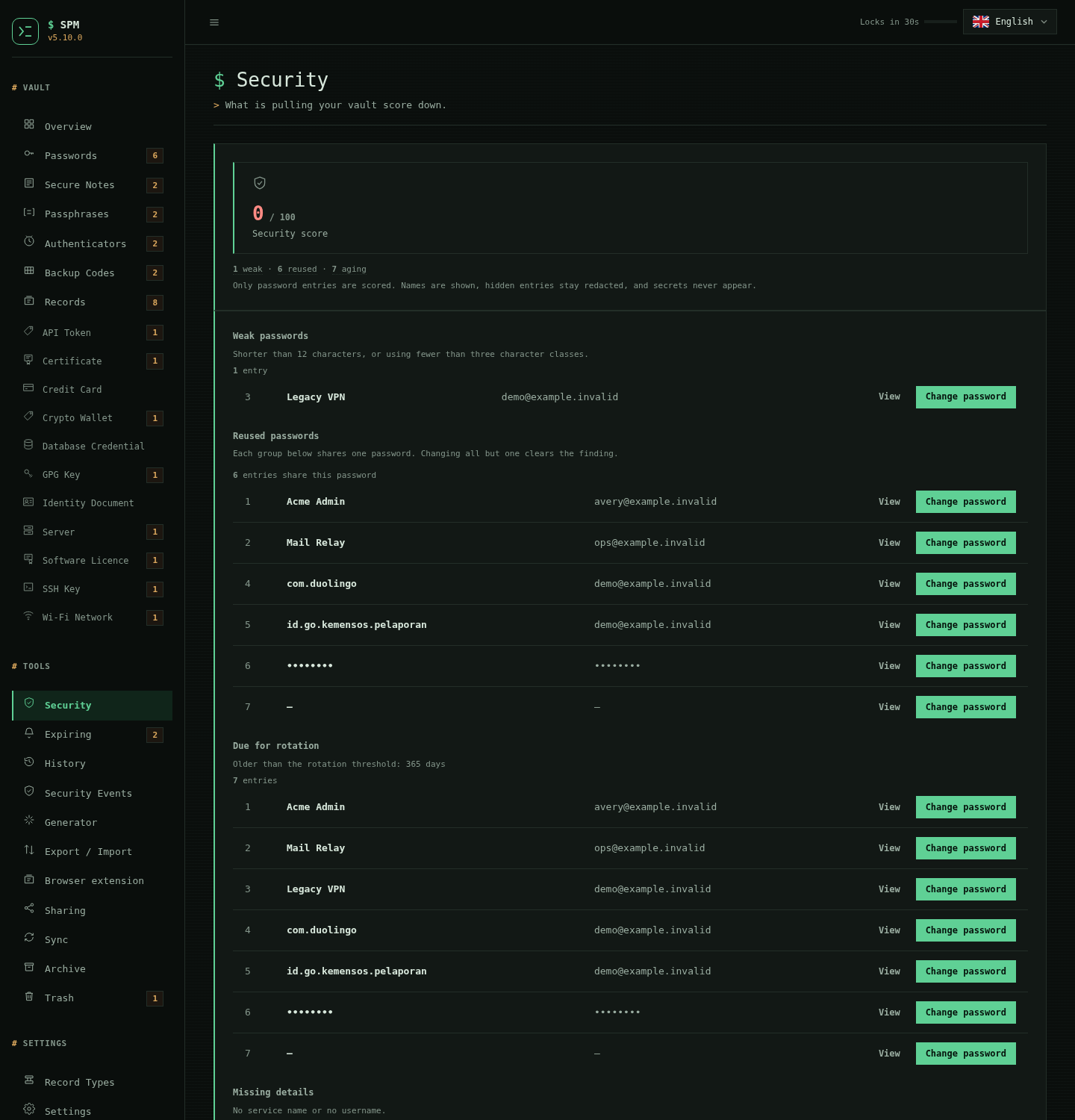Screen dimensions: 1075x1120
Task: View Acme Admin under Reused passwords
Action: coord(889,502)
